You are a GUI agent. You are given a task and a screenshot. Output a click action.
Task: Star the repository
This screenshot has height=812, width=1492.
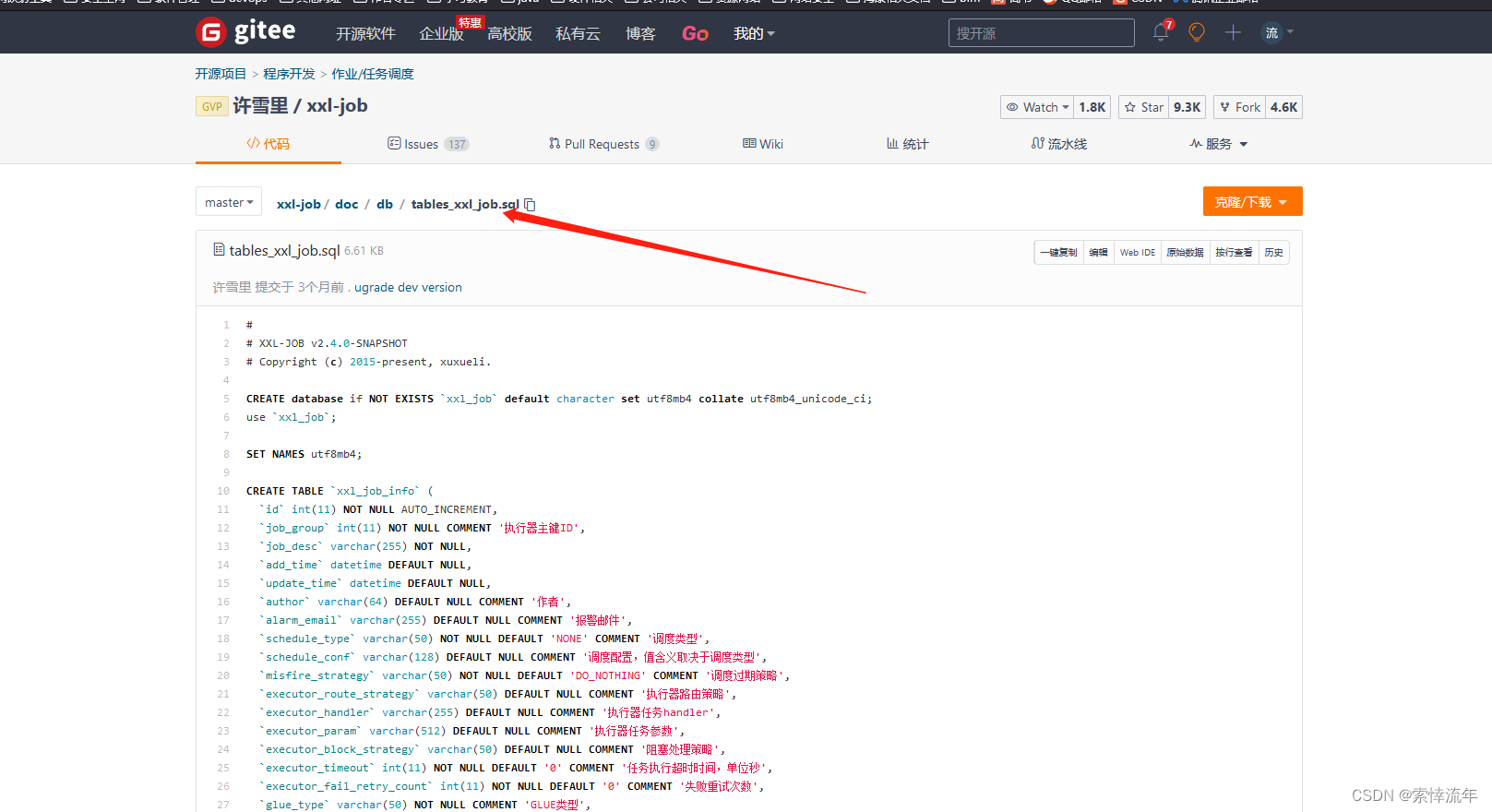point(1143,107)
